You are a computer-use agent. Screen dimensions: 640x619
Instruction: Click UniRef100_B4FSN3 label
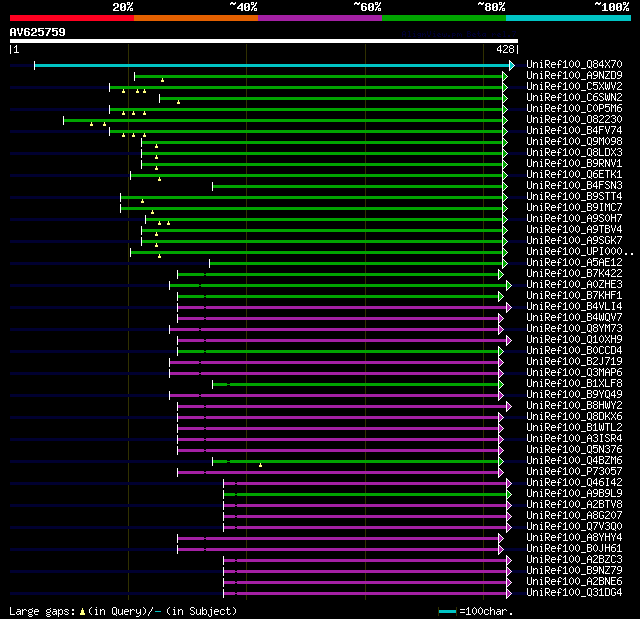pos(574,186)
